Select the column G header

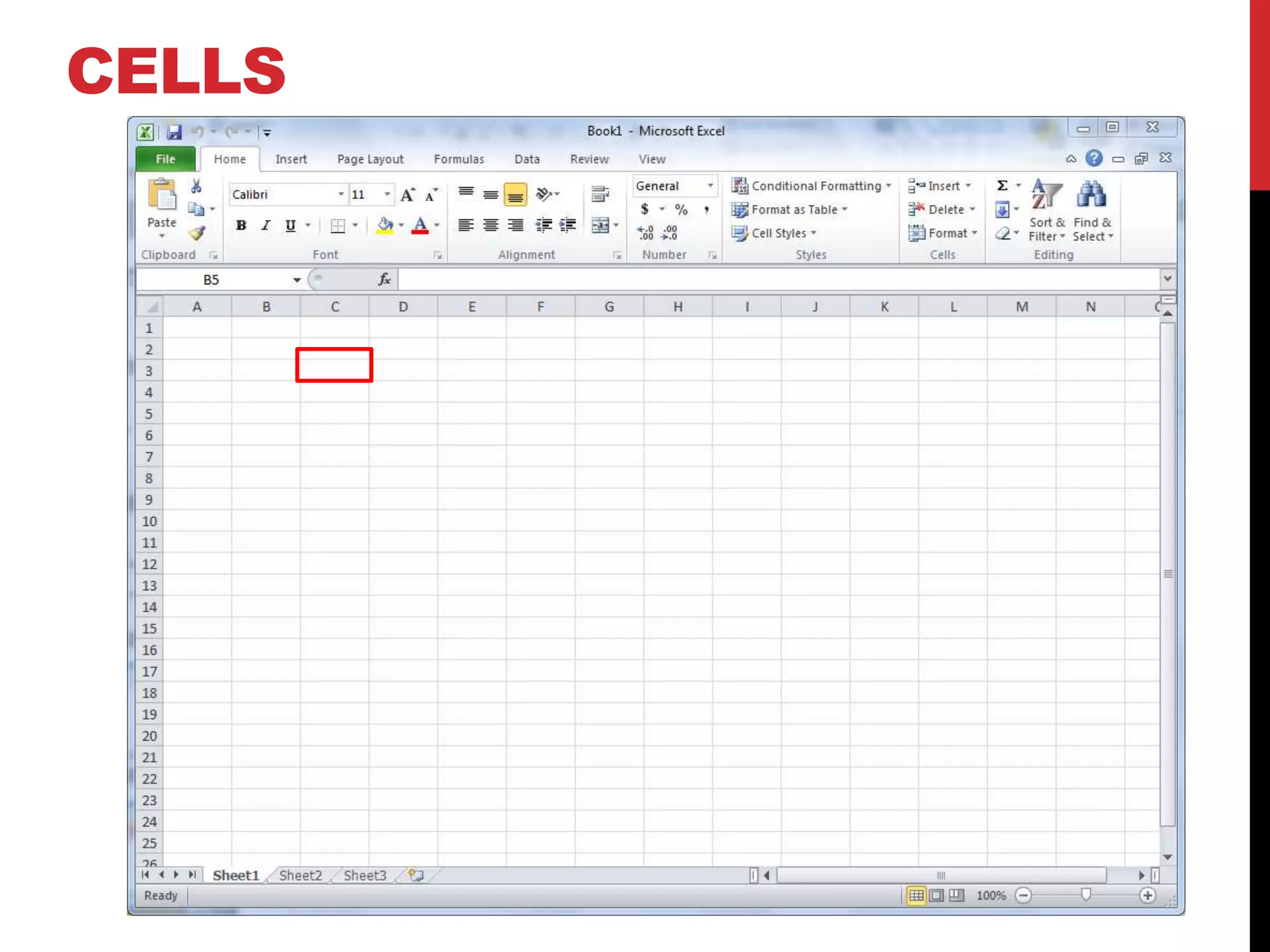(x=609, y=307)
